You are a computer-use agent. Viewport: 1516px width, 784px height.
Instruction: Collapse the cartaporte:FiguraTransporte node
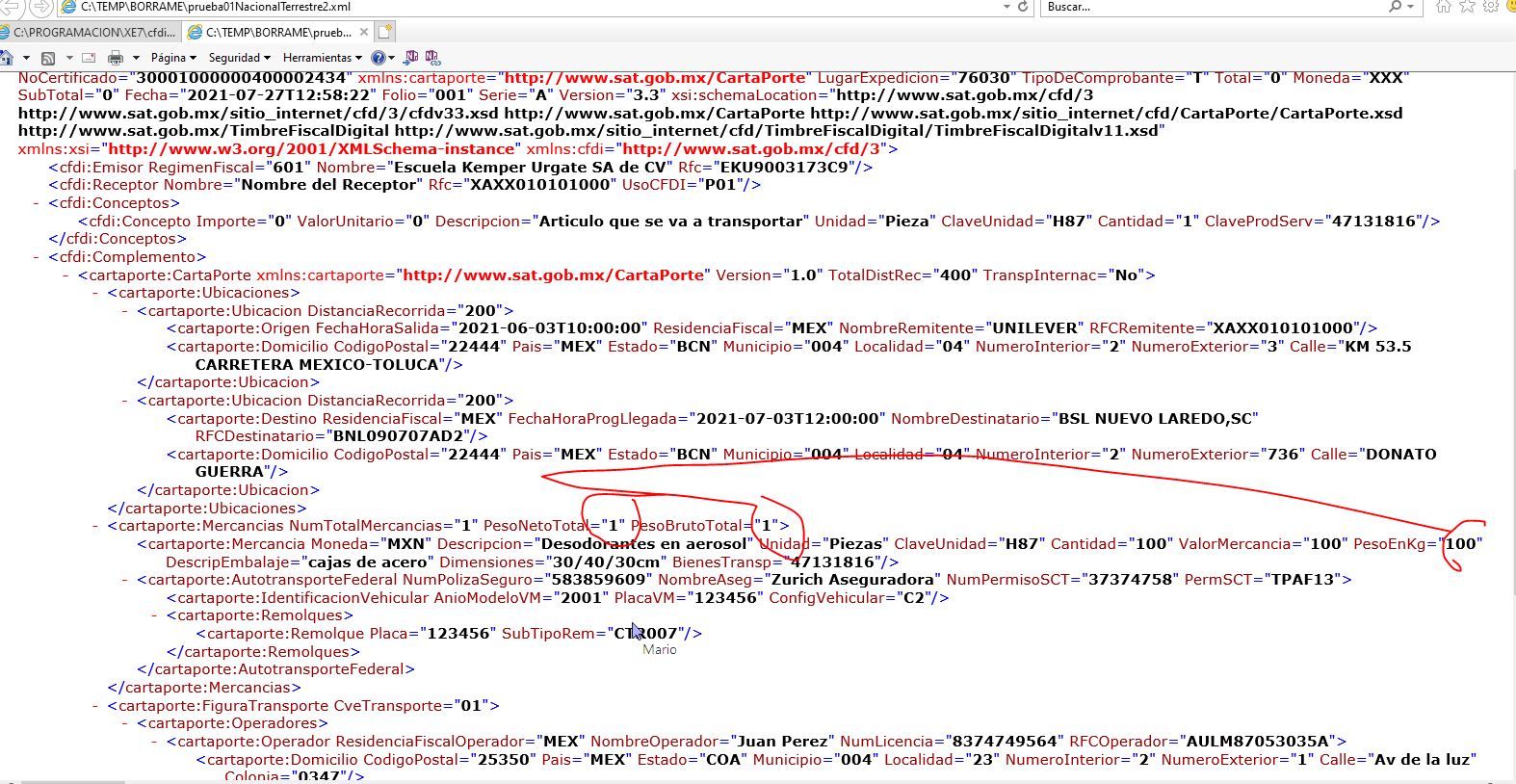pos(95,706)
